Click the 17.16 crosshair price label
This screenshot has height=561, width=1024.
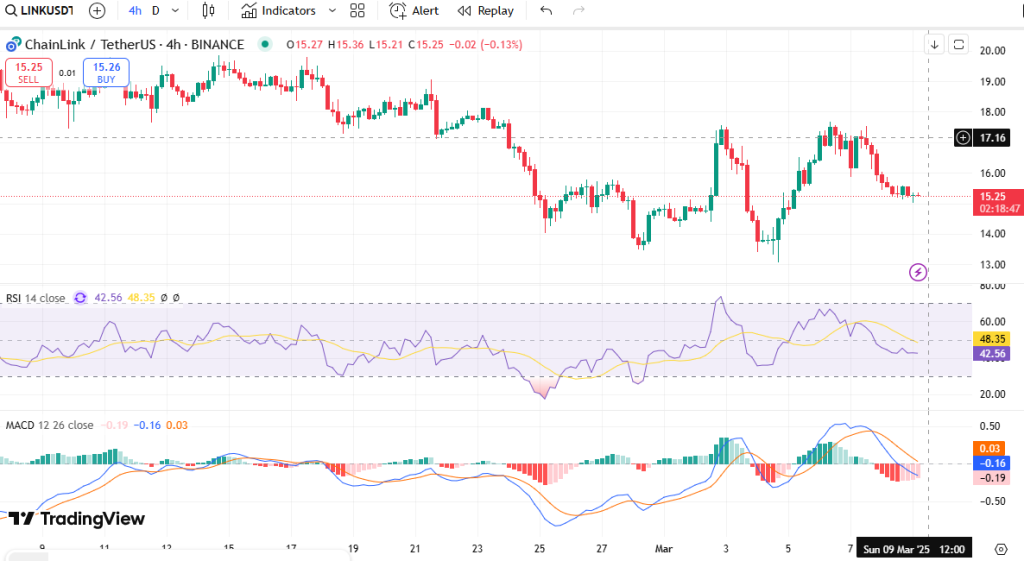(992, 138)
